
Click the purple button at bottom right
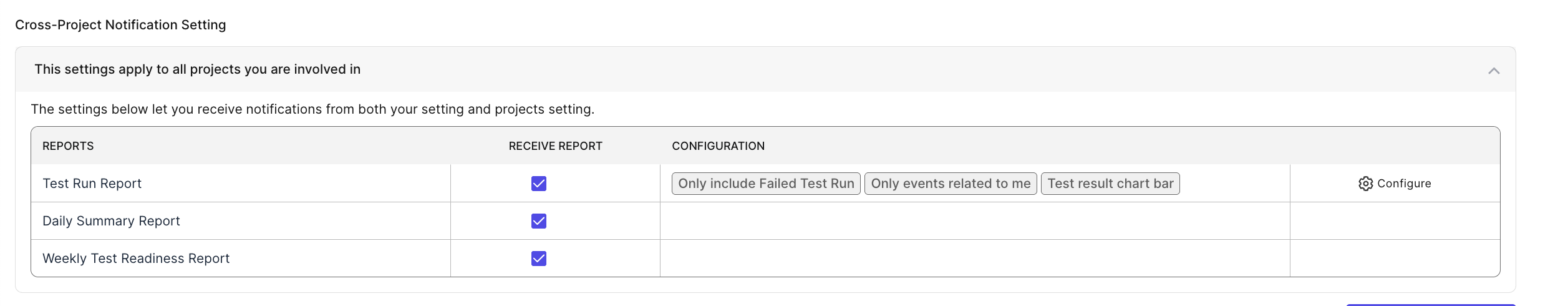1430,304
